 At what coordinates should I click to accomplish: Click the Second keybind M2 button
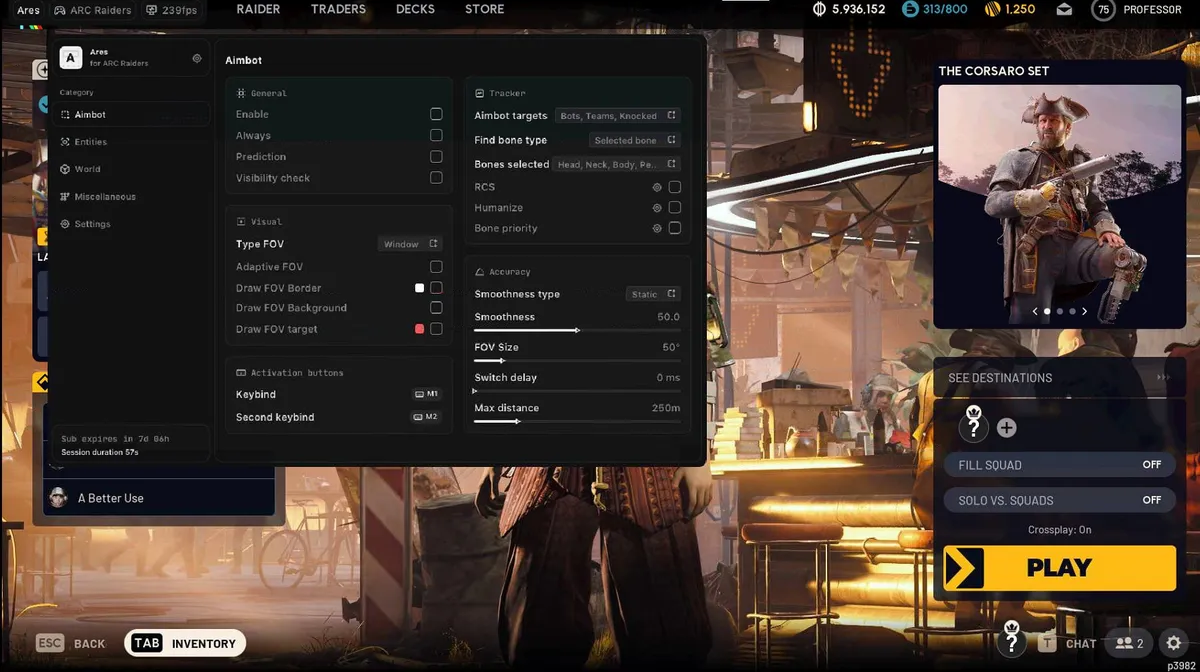(x=426, y=417)
